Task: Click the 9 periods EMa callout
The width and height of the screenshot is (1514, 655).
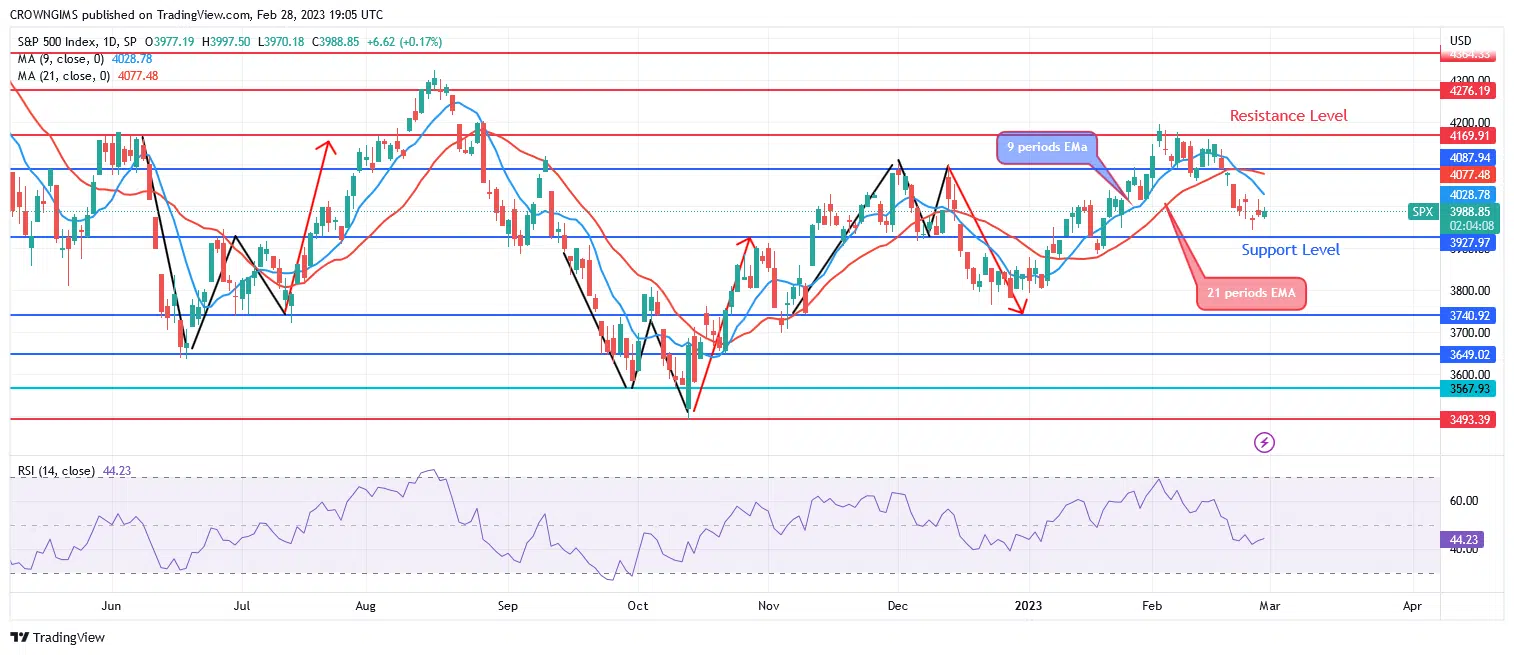Action: [x=1047, y=147]
